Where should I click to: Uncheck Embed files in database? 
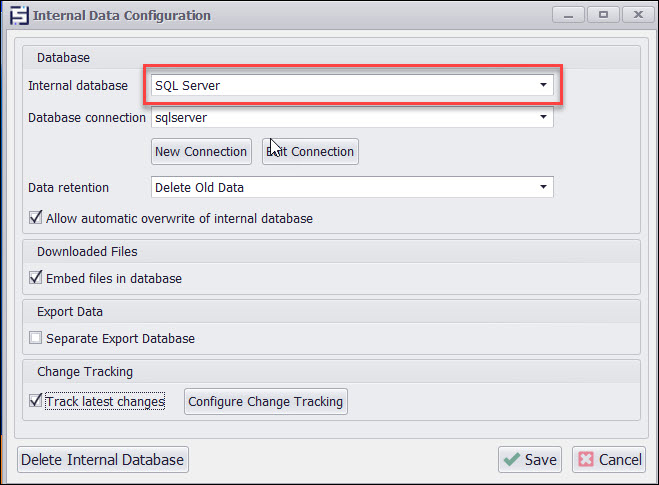[x=37, y=279]
